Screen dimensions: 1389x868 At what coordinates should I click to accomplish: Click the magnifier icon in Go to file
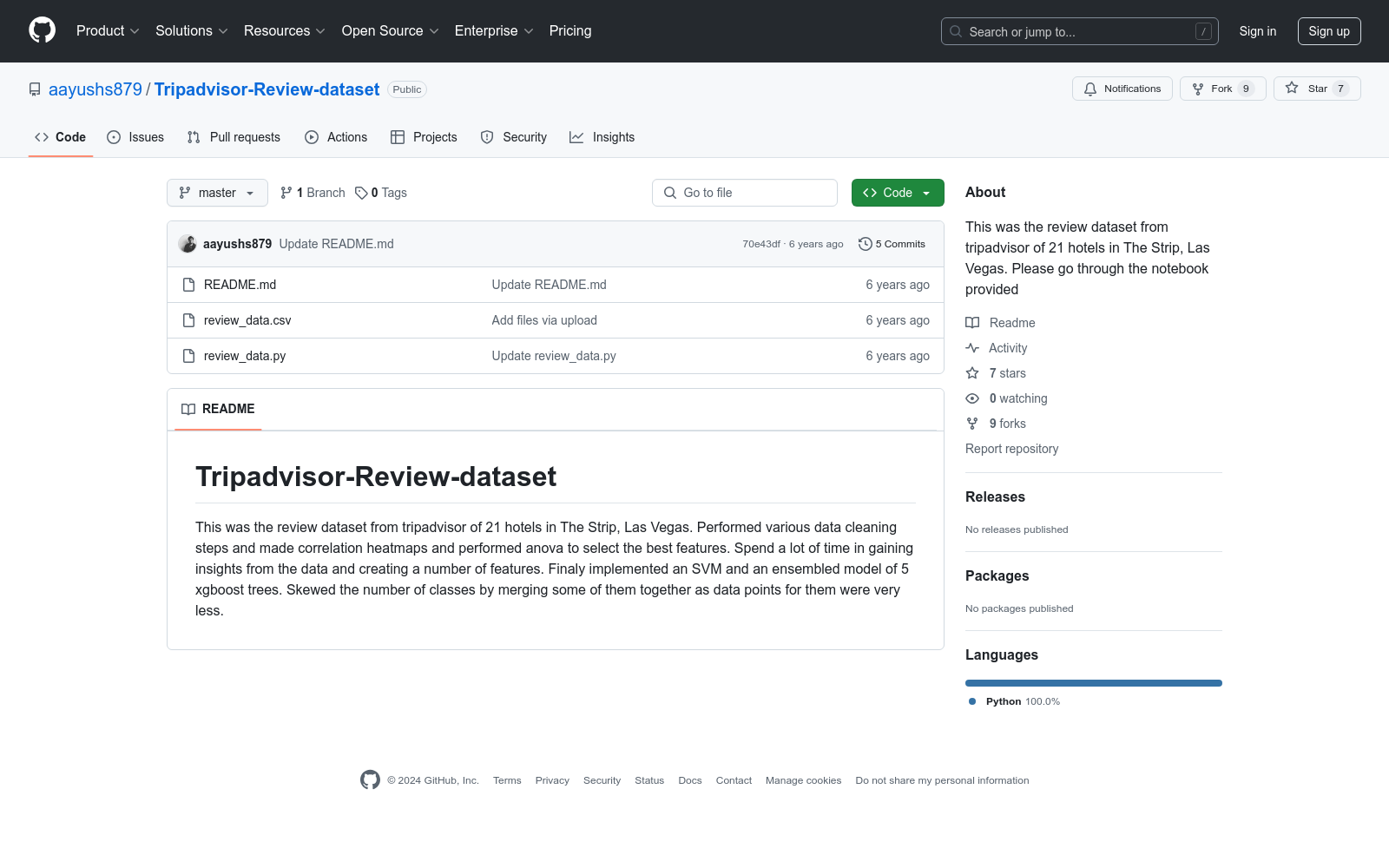pos(670,193)
